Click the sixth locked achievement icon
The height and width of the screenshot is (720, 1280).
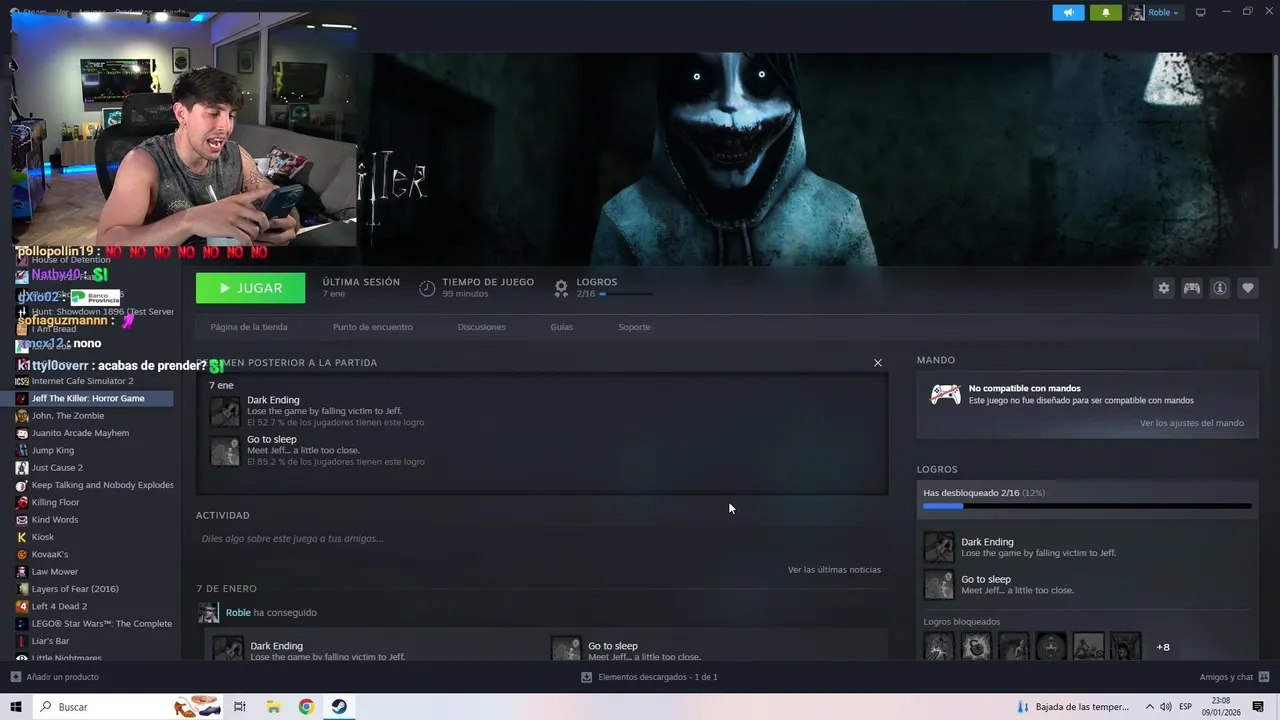[1125, 647]
